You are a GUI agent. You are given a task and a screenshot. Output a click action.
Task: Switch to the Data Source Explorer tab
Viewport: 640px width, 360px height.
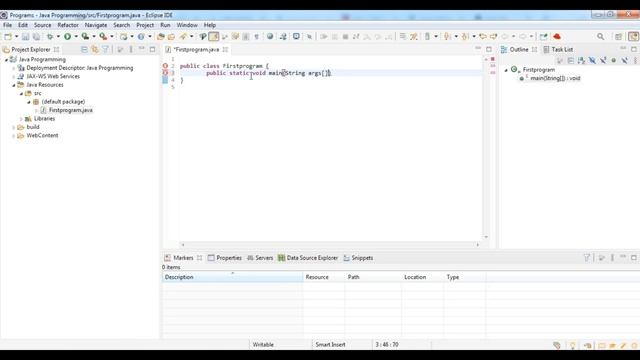[x=308, y=258]
